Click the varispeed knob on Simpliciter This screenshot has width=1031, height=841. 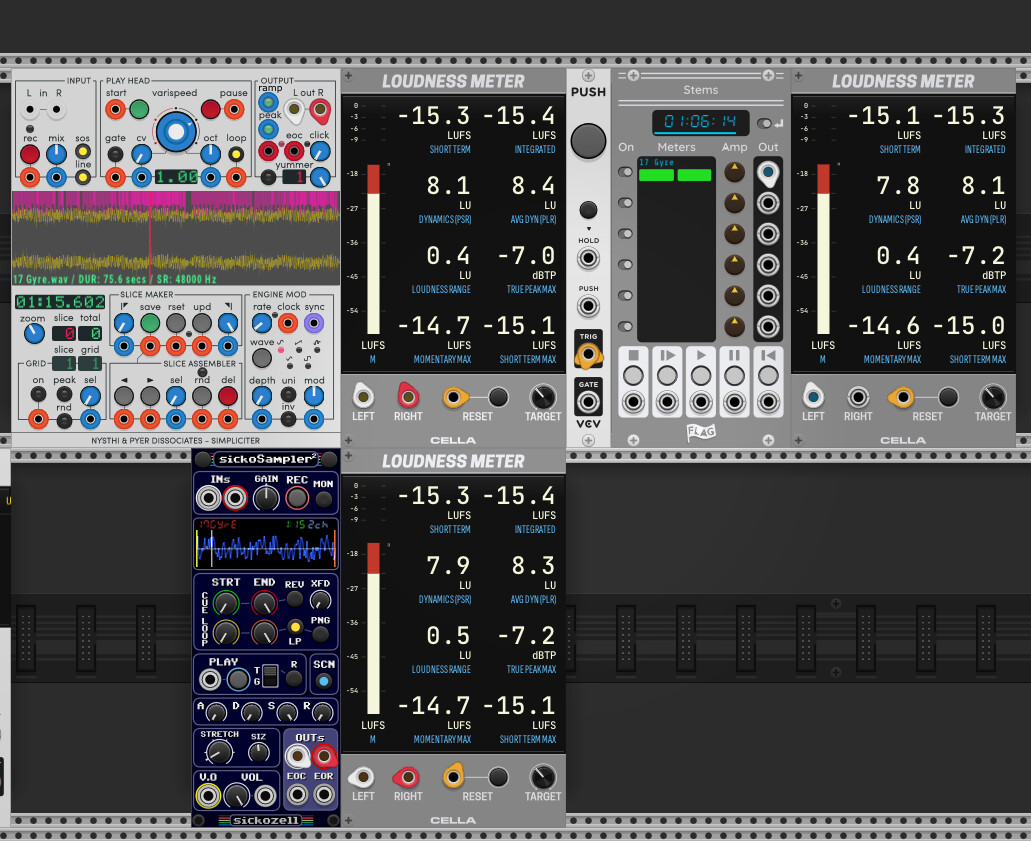(176, 131)
